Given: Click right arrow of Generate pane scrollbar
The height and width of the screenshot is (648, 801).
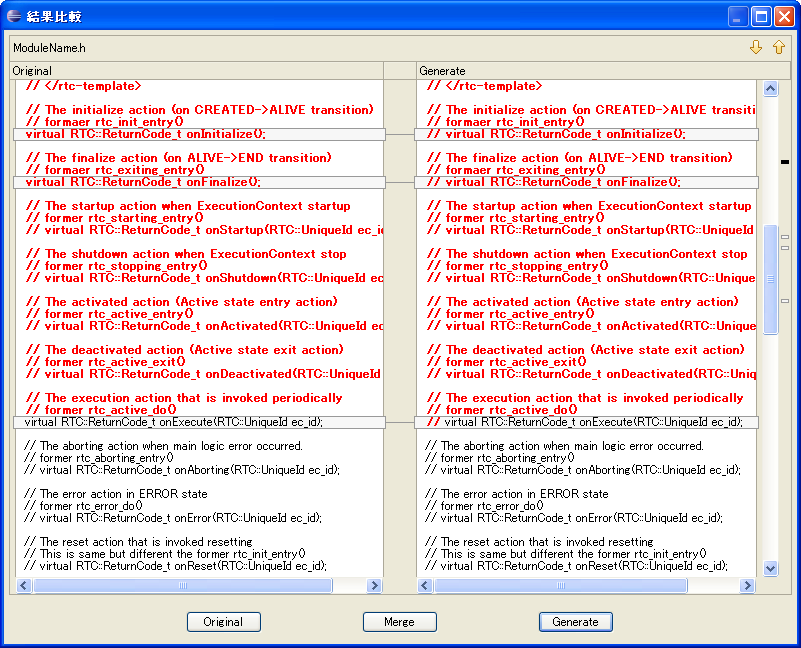Looking at the screenshot, I should pos(747,585).
